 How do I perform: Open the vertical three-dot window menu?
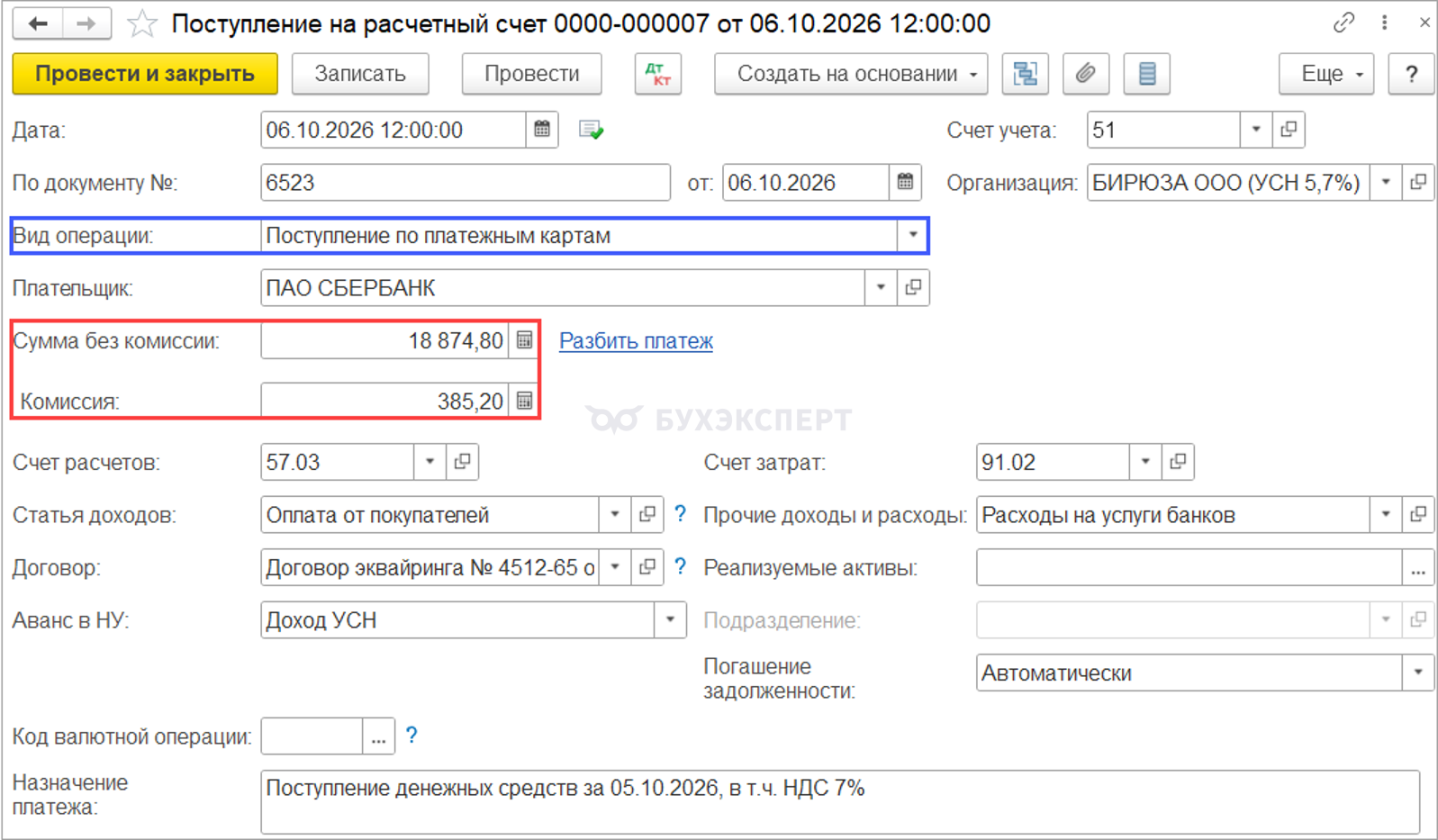[x=1384, y=23]
